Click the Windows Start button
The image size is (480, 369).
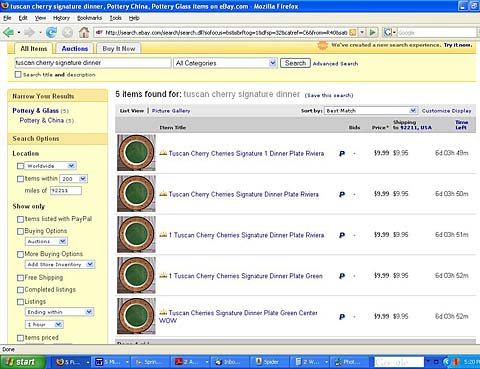point(22,362)
